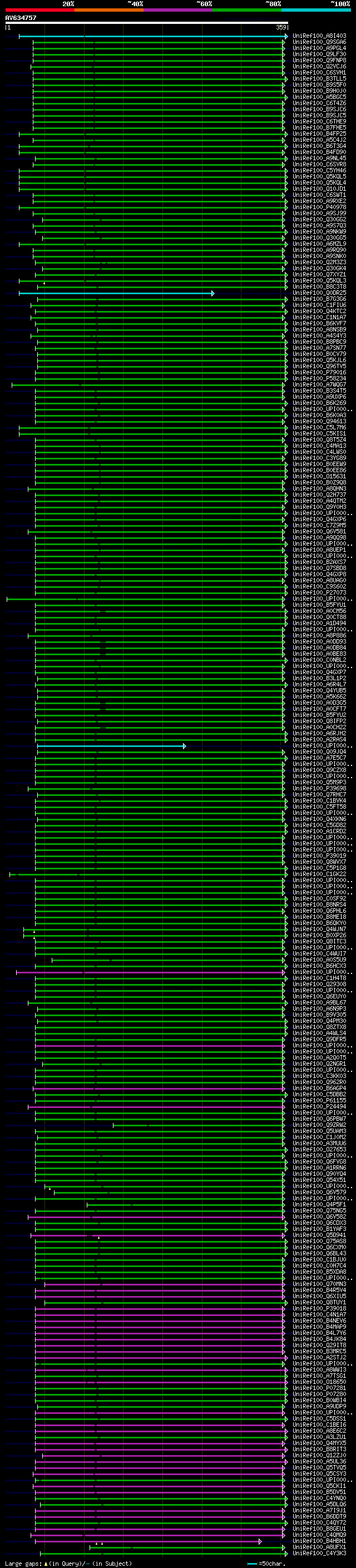Open UniRef100_P40978 entry
Viewport: 356px width, 1568px height.
[x=319, y=207]
